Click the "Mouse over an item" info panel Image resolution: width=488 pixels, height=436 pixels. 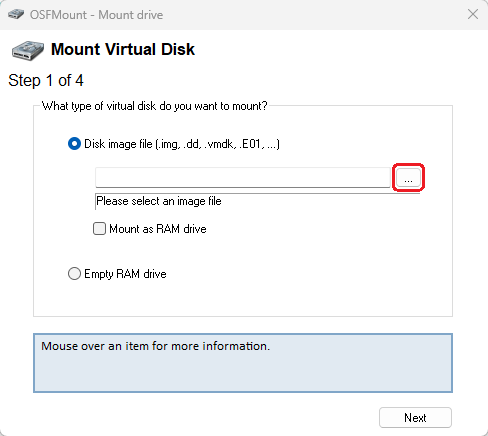point(243,363)
